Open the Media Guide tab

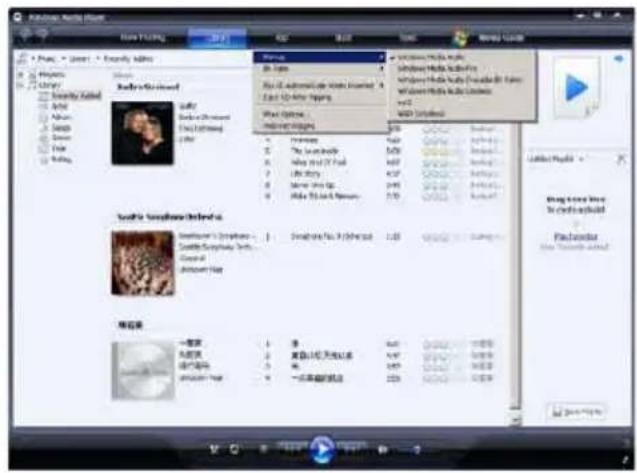tap(501, 38)
